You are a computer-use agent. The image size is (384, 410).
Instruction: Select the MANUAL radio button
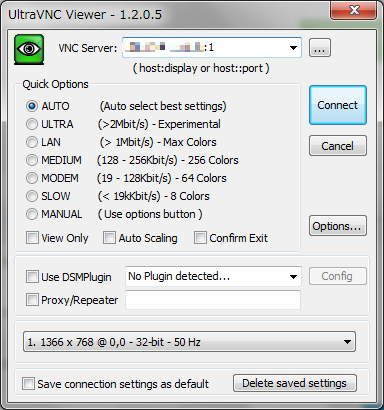coord(32,214)
